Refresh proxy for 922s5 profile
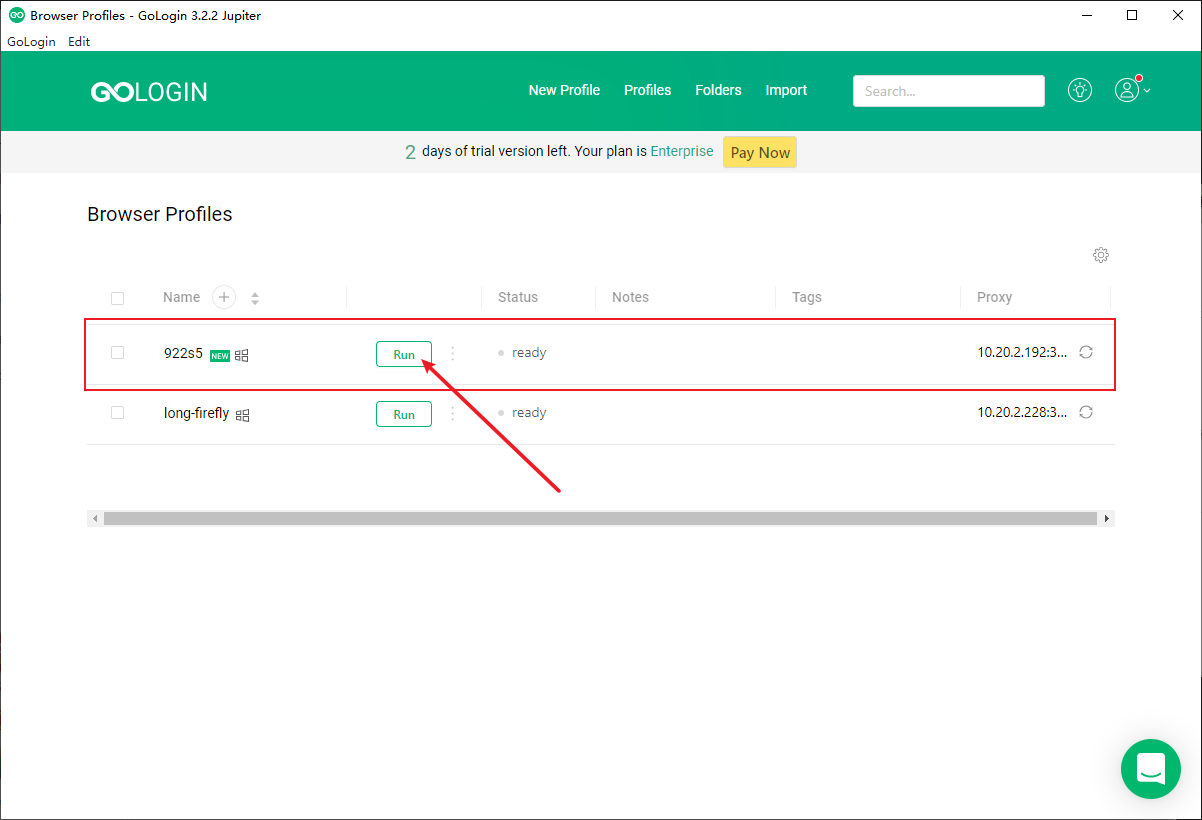 point(1086,352)
